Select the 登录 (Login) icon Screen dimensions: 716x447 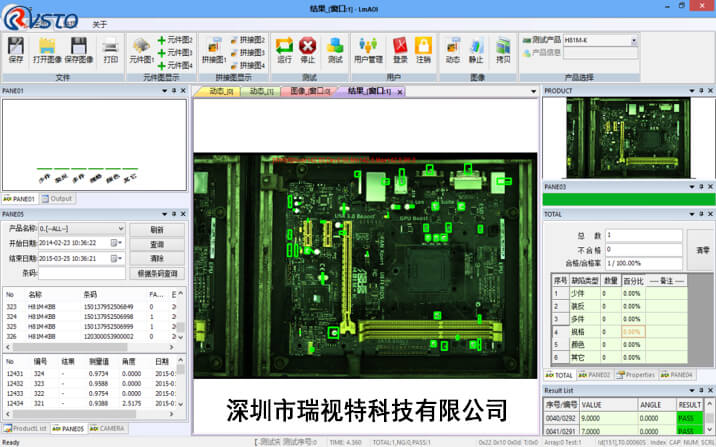pos(400,49)
